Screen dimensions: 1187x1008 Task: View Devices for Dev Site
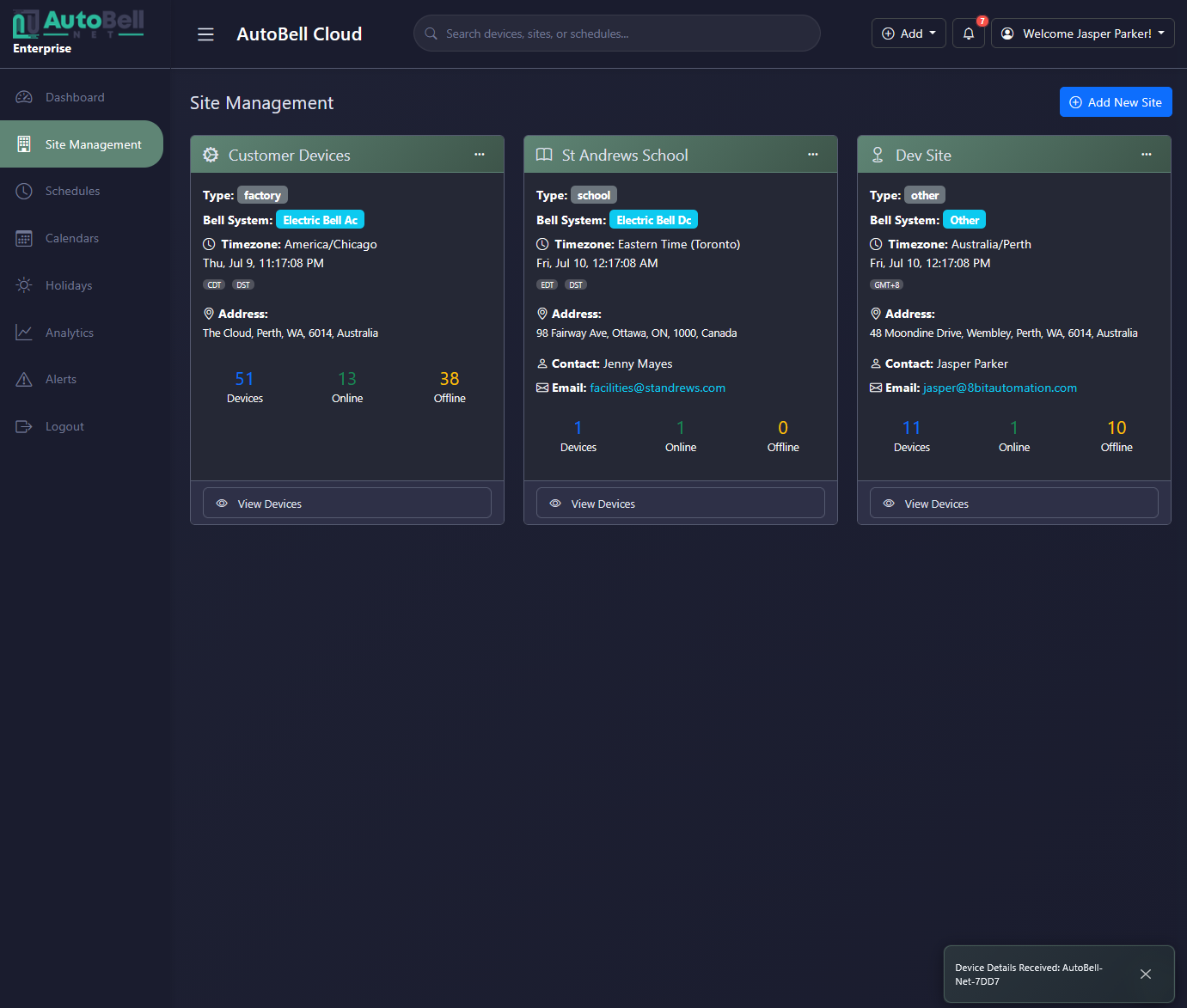click(1014, 504)
